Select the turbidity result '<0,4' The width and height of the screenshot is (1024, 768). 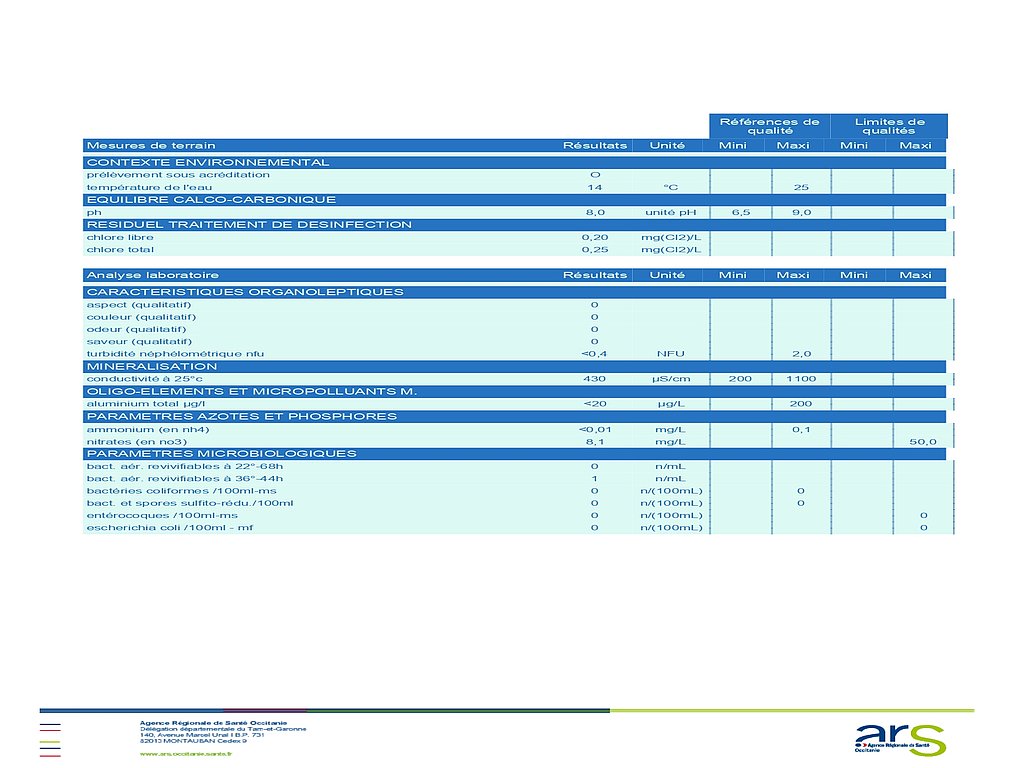594,354
